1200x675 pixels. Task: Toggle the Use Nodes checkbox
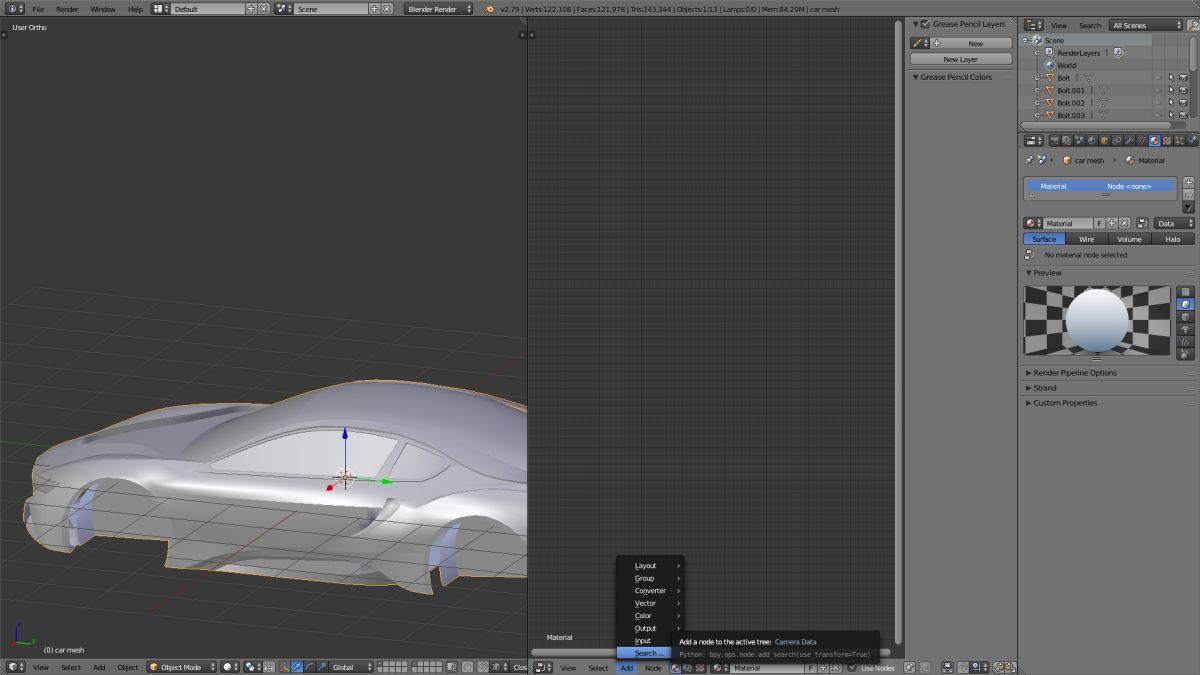tap(852, 668)
